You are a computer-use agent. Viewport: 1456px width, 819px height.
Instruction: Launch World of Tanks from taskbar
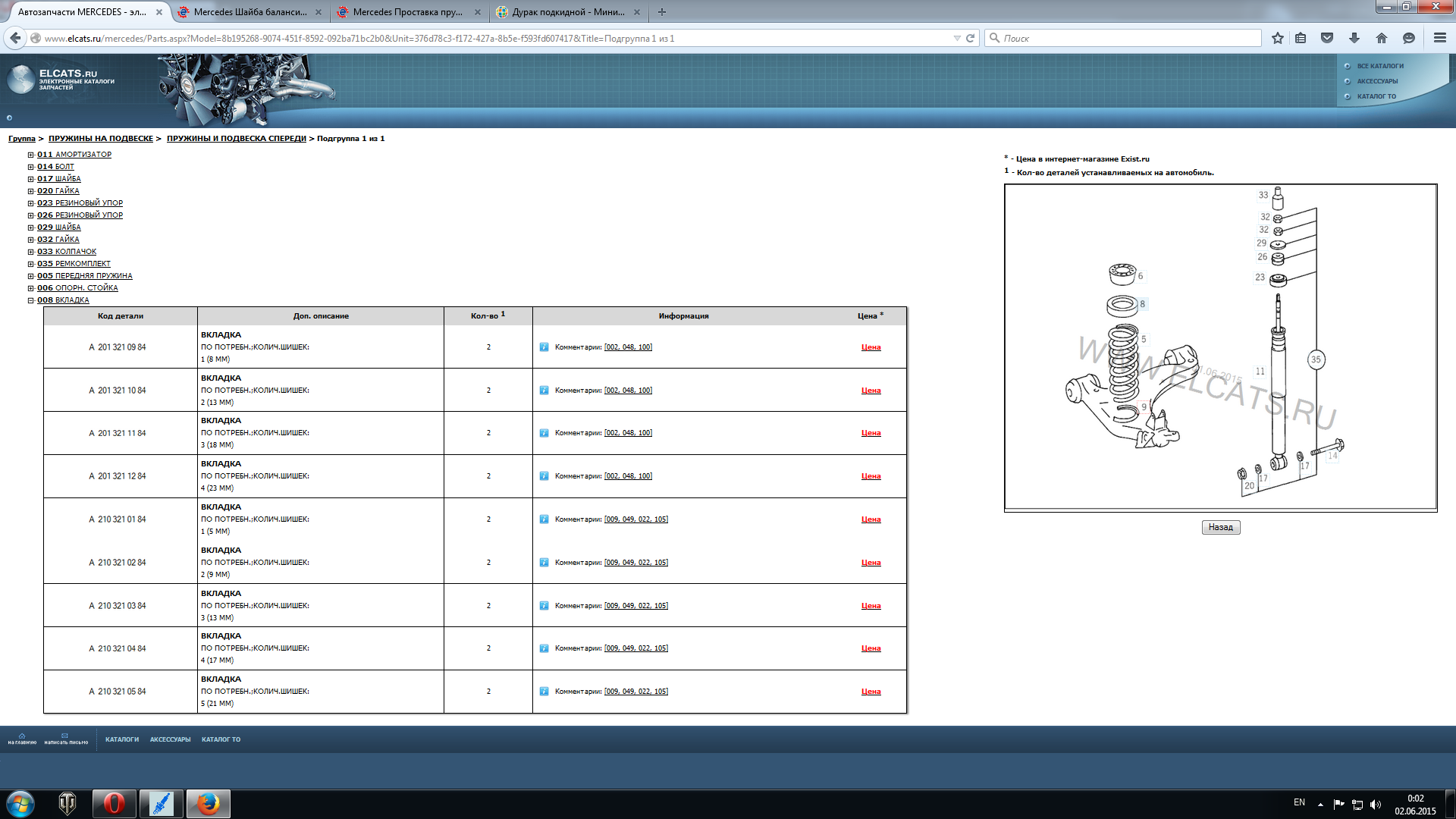coord(67,804)
